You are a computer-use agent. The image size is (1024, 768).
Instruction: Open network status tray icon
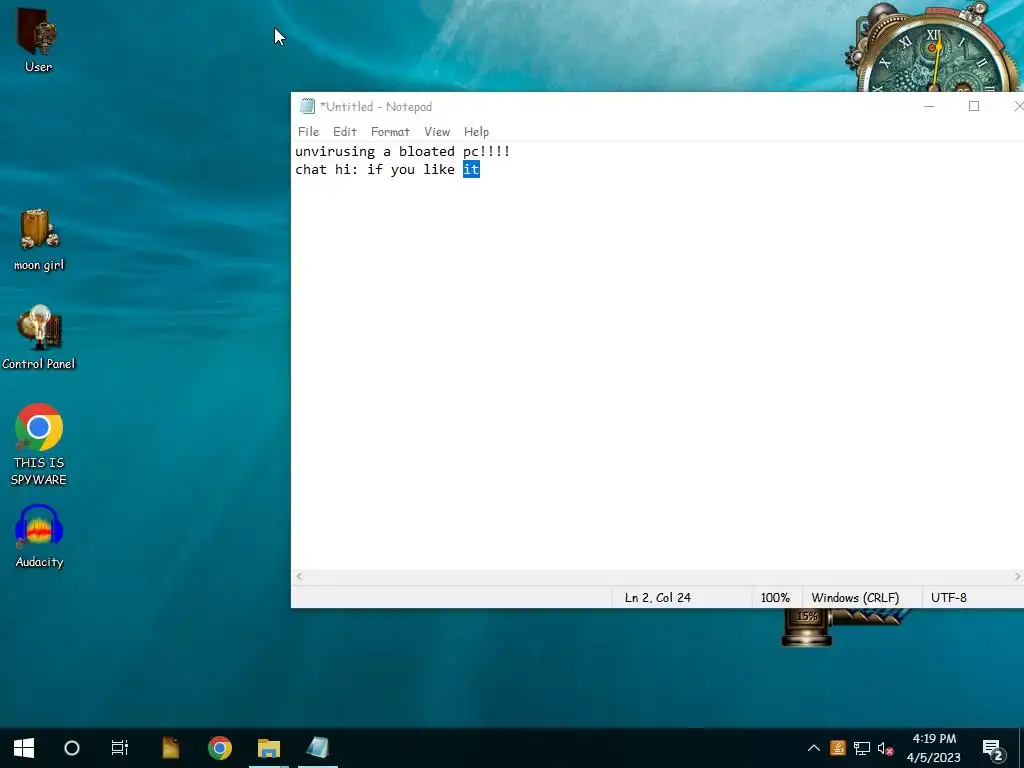coord(861,748)
